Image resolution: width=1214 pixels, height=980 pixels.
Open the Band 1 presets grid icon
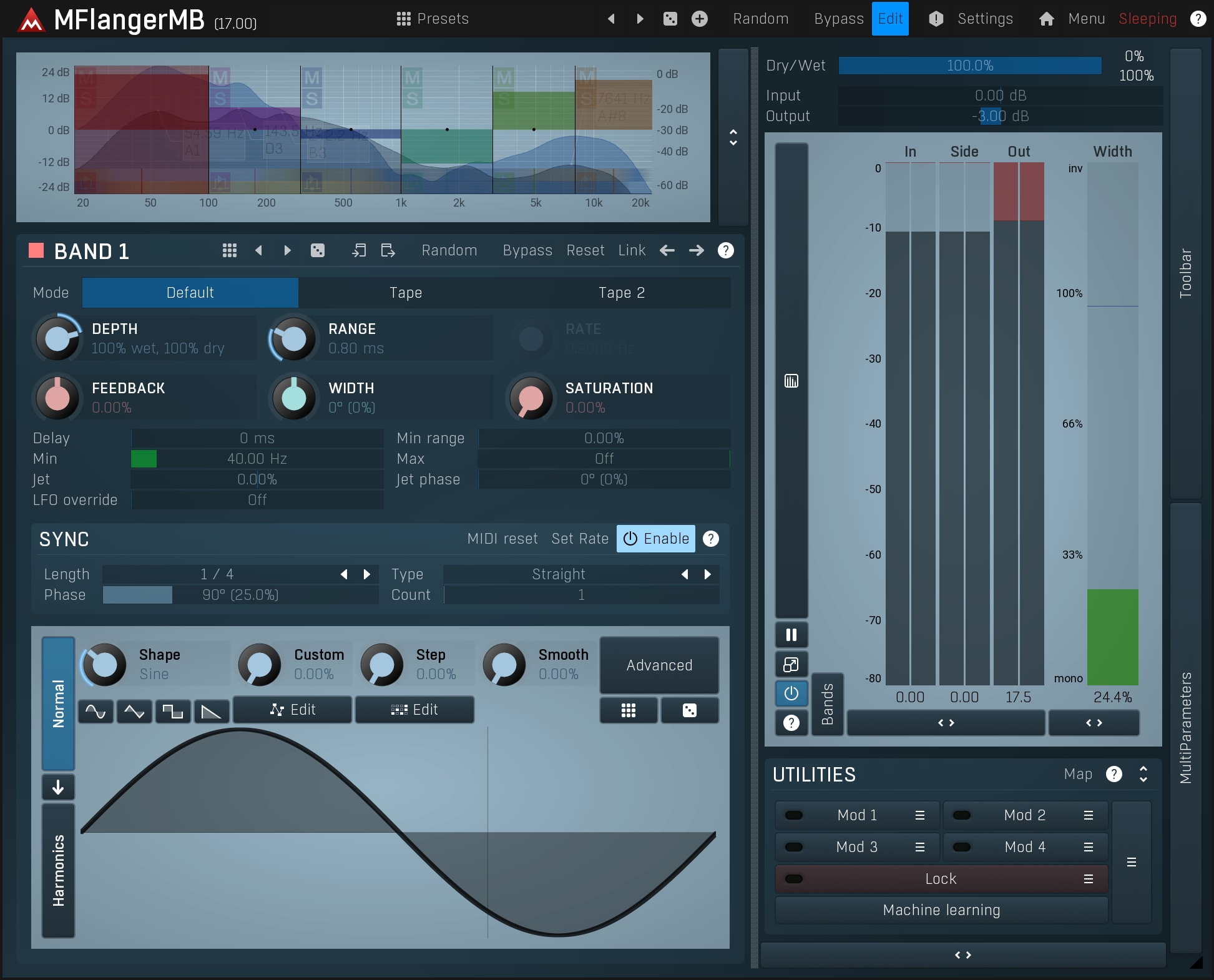tap(229, 250)
